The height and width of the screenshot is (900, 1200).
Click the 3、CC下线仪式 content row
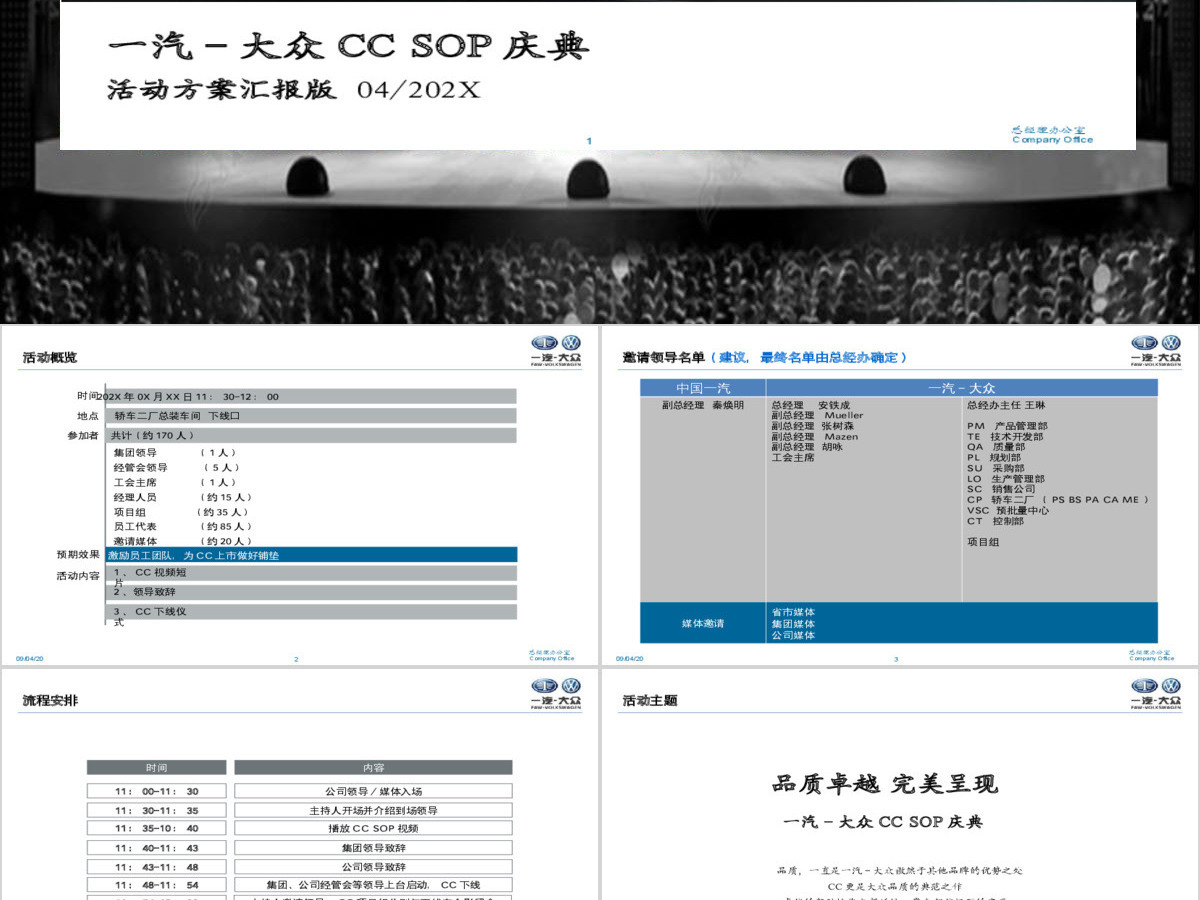pos(311,611)
